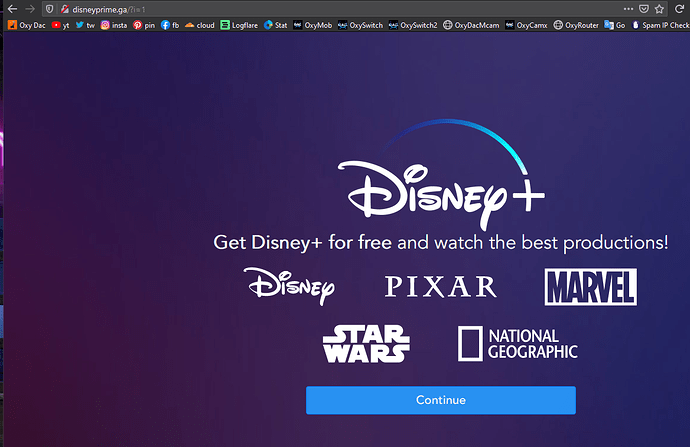Open the tracking protection shield icon
This screenshot has width=690, height=447.
(49, 8)
